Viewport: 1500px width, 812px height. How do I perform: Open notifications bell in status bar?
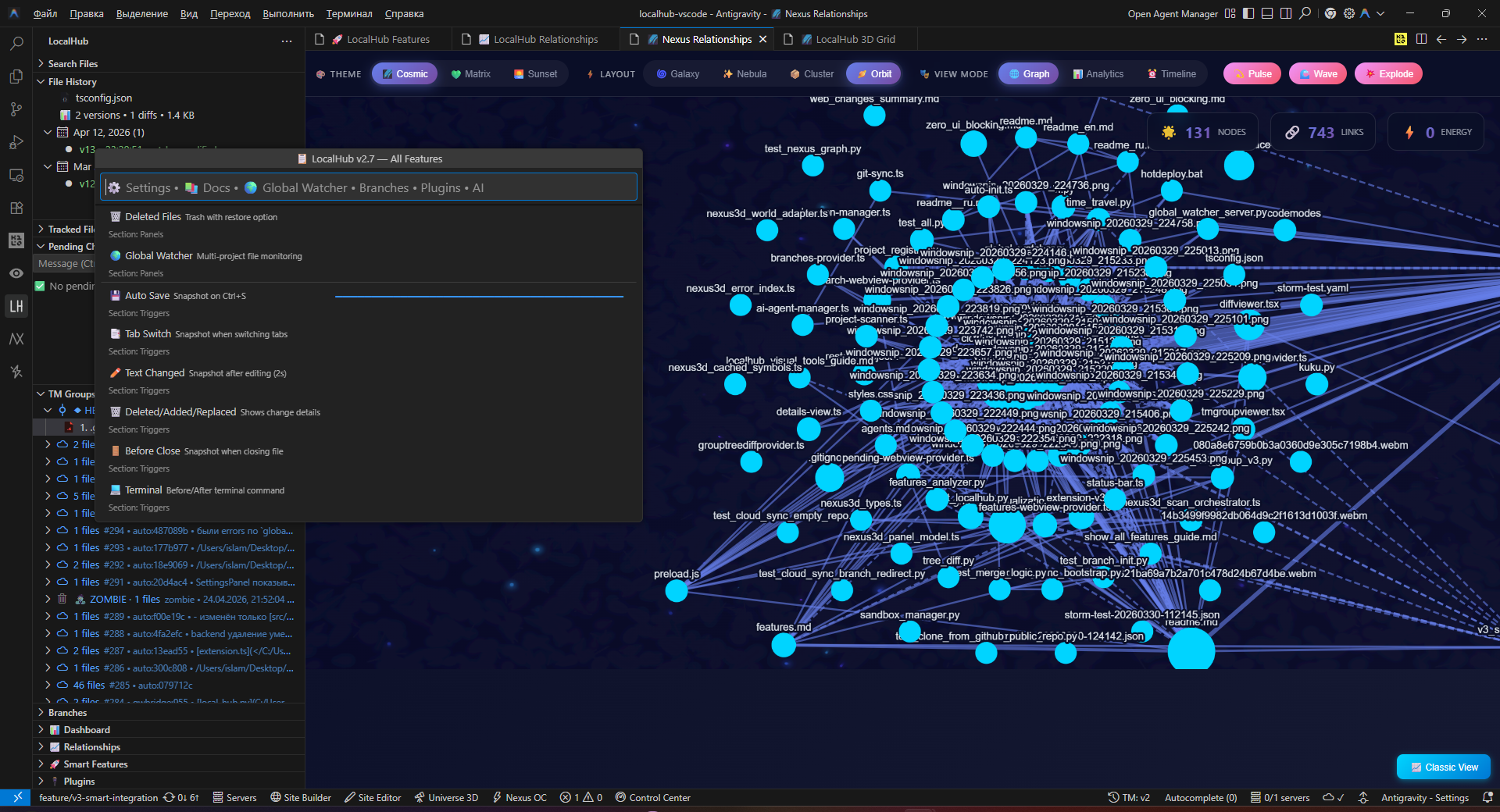click(1487, 797)
